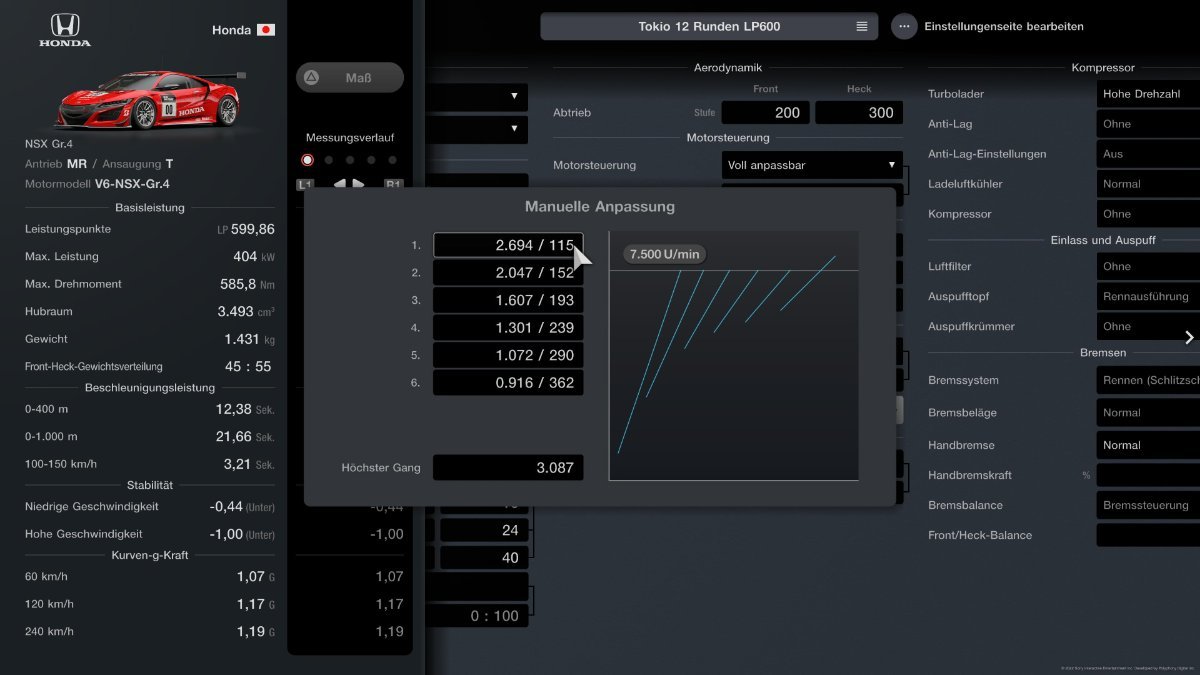
Task: Open the Anti-Lag selector
Action: [1147, 124]
